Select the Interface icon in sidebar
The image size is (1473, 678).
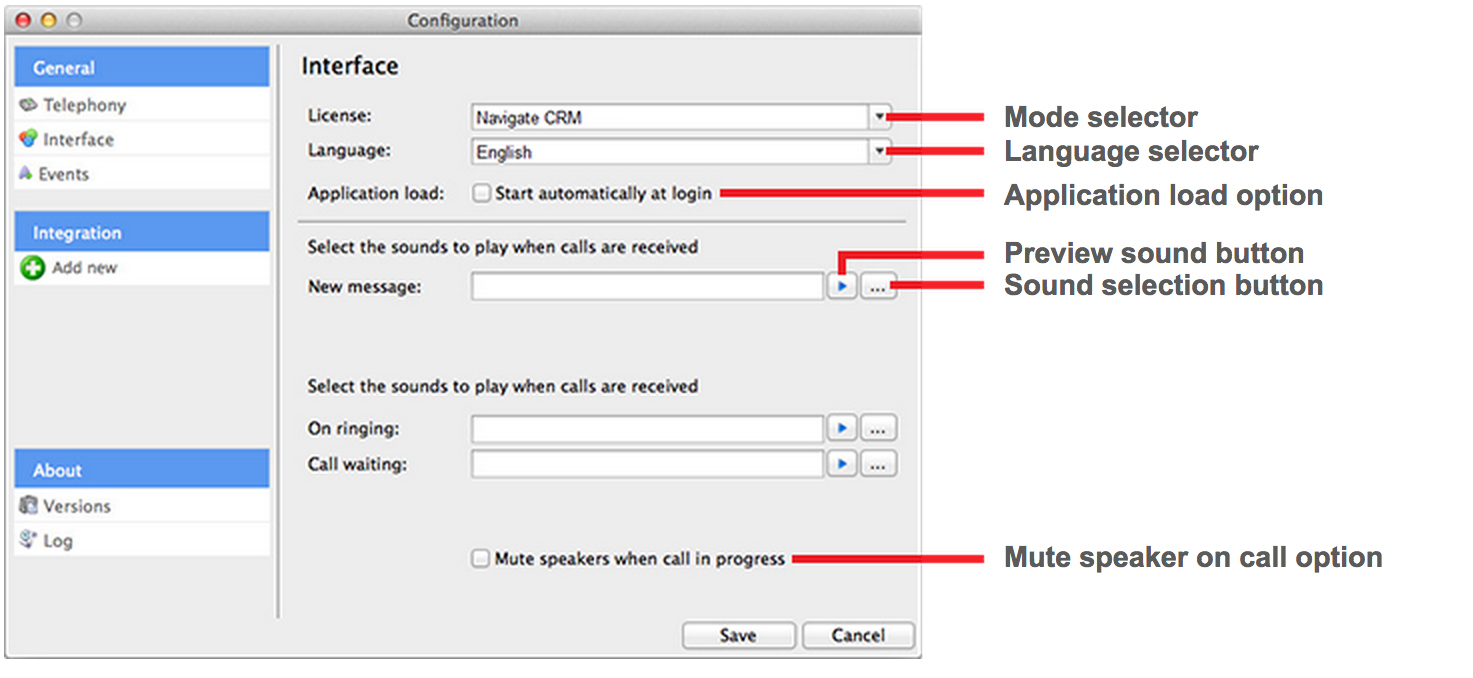[28, 139]
